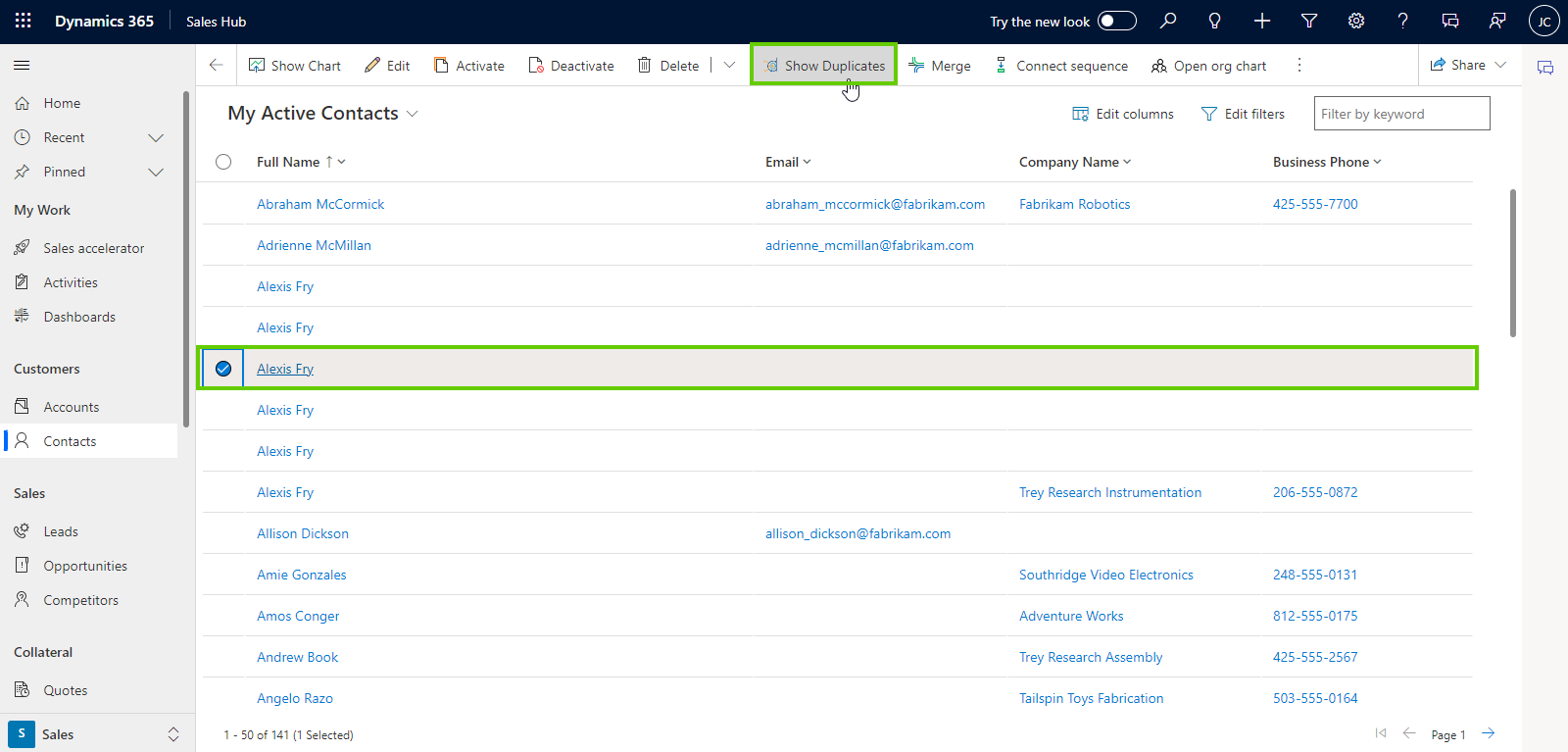This screenshot has height=752, width=1568.
Task: Select all rows with header radio button
Action: click(x=223, y=162)
